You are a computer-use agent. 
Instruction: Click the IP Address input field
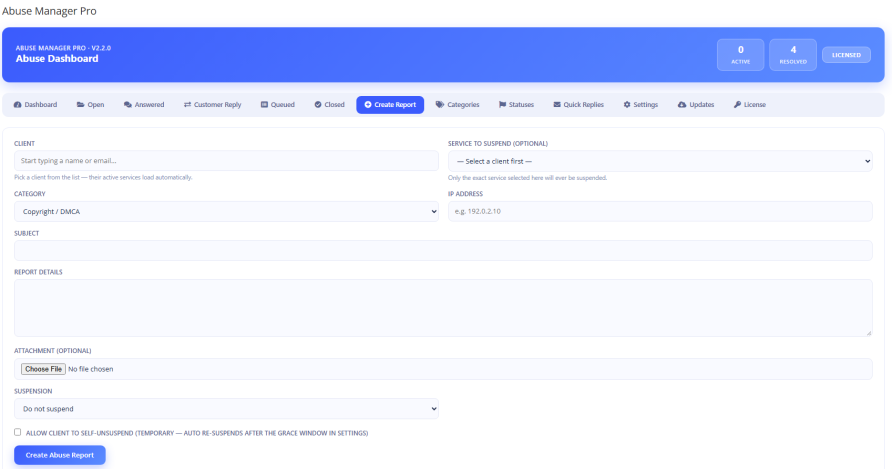[x=660, y=211]
